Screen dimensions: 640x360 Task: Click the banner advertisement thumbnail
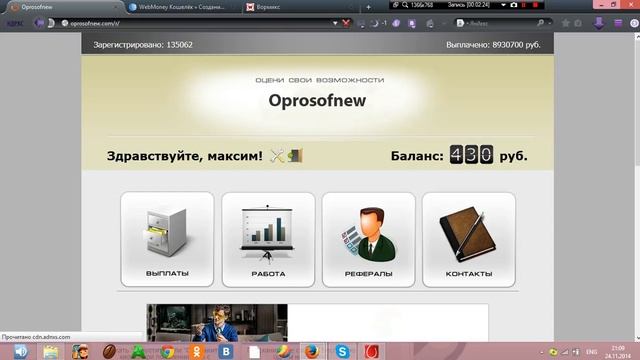[x=217, y=322]
